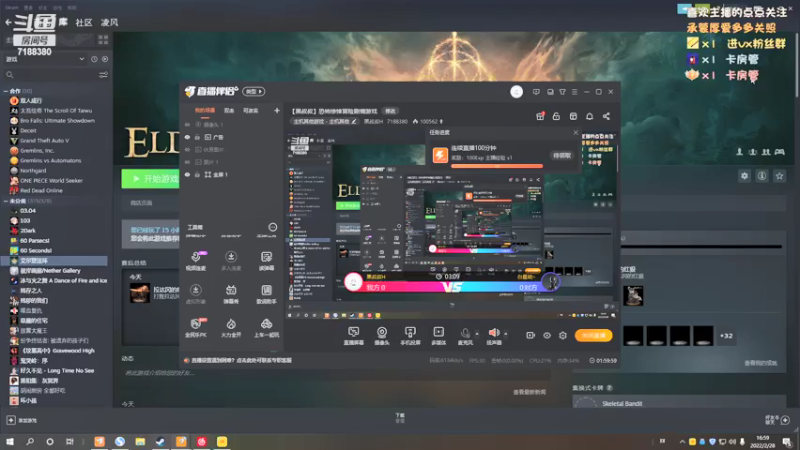Open the 多人连麦 tool

pos(231,261)
